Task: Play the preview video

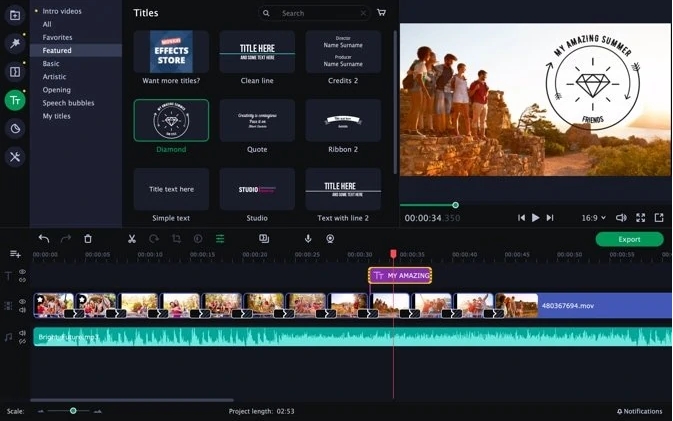Action: point(535,218)
